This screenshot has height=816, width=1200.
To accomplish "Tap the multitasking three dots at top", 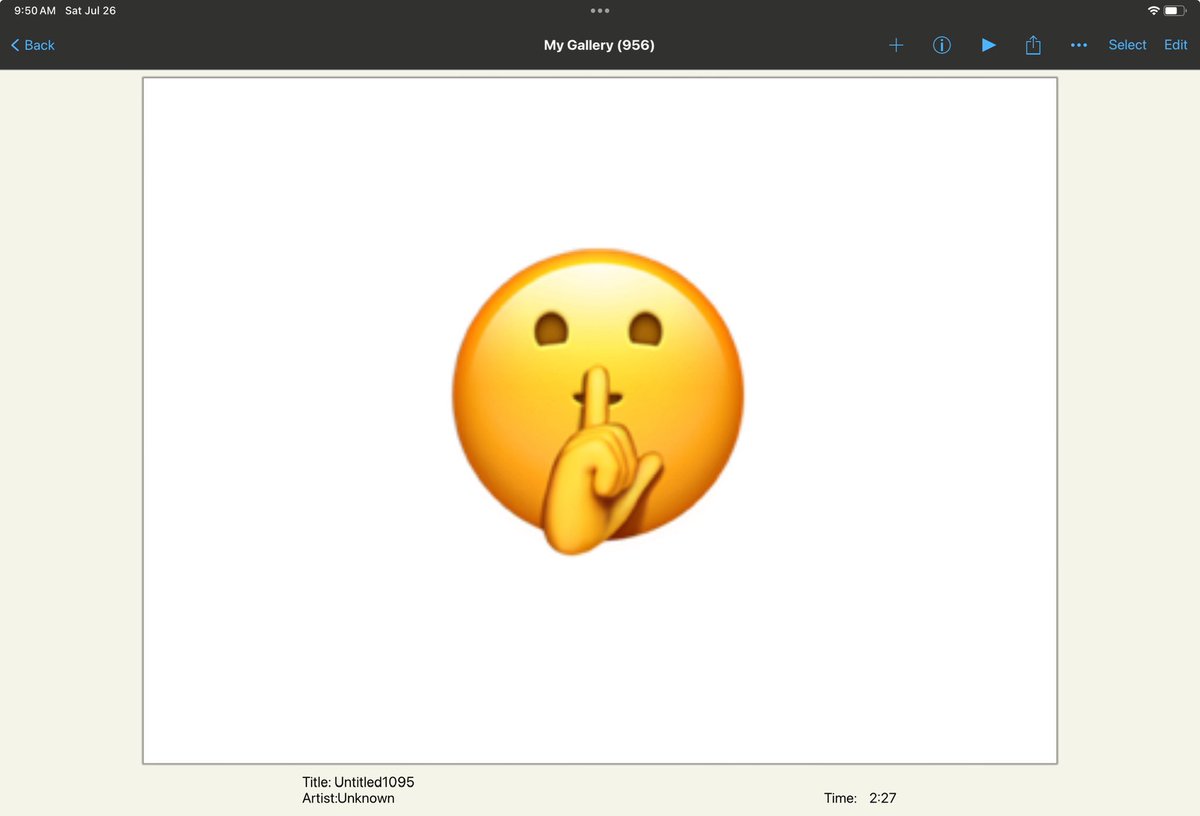I will (600, 10).
